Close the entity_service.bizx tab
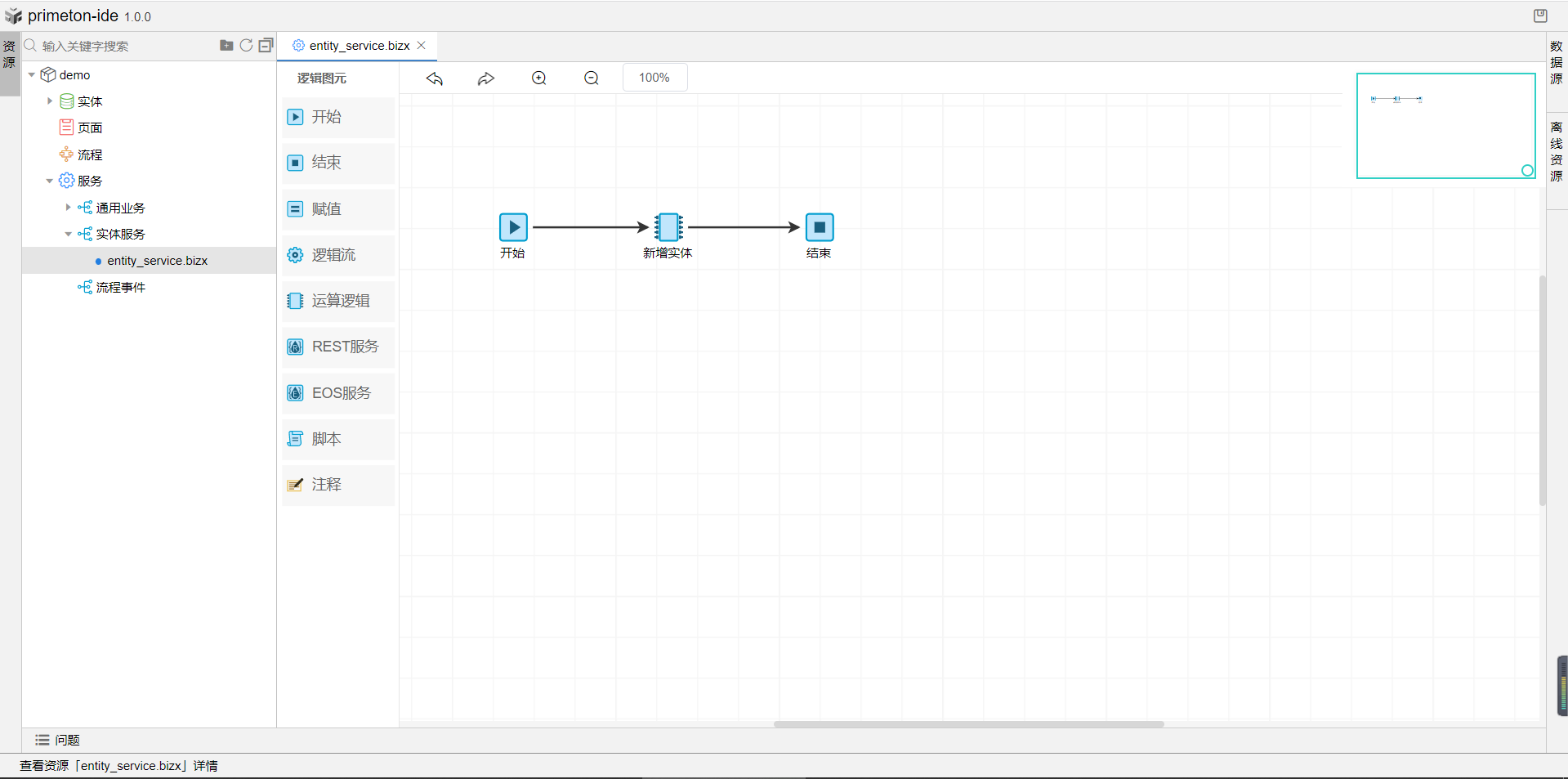1568x779 pixels. (x=422, y=46)
